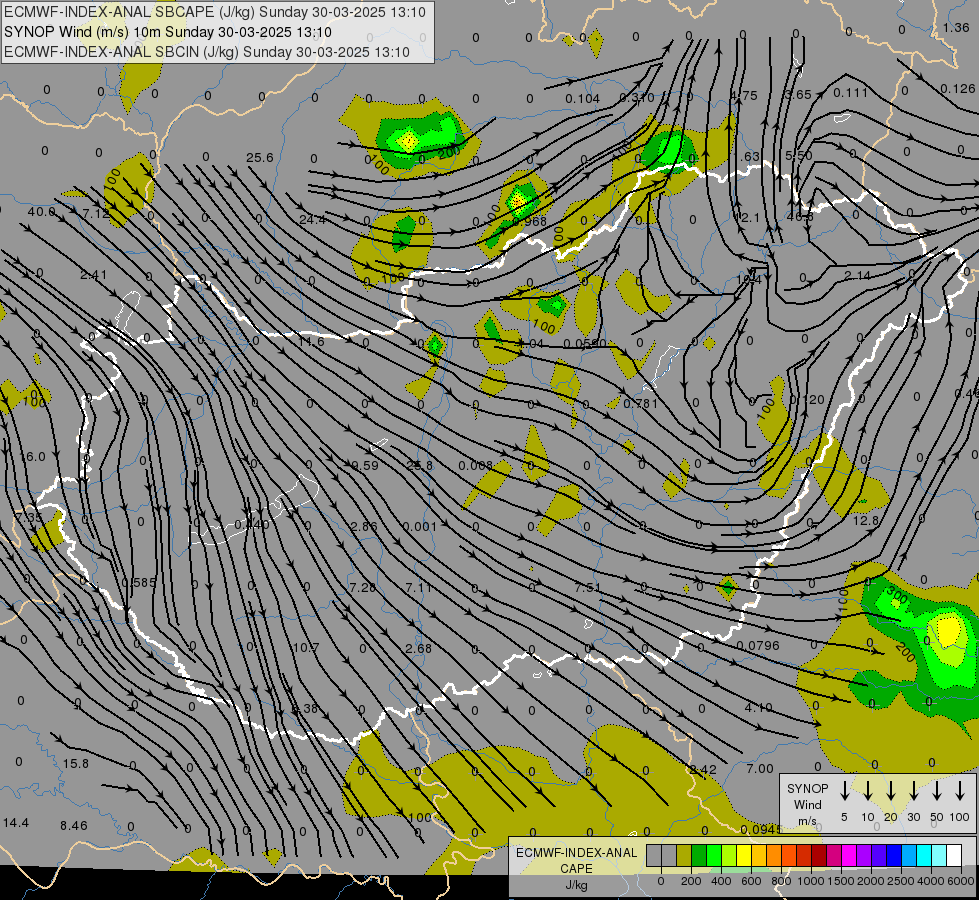Click the map value '4.10'
This screenshot has height=900, width=979.
point(759,708)
